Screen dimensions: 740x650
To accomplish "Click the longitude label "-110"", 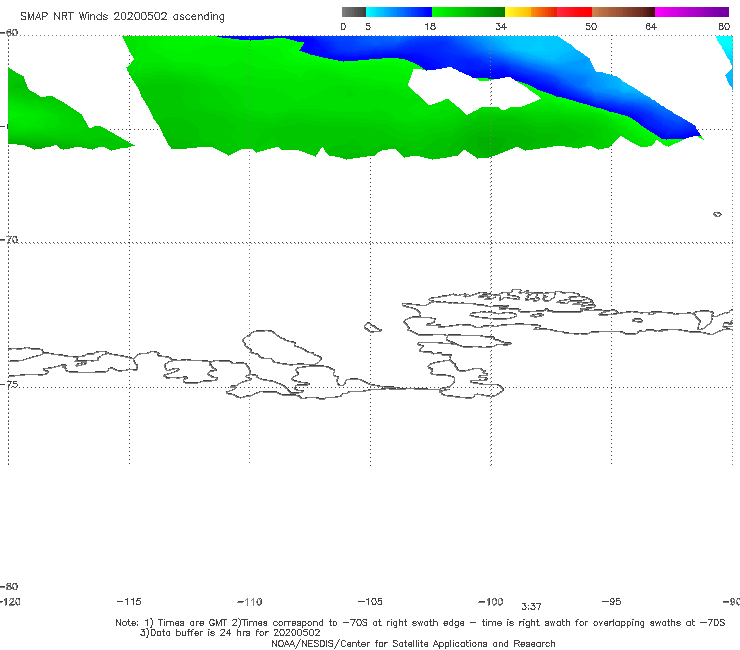I will [250, 602].
